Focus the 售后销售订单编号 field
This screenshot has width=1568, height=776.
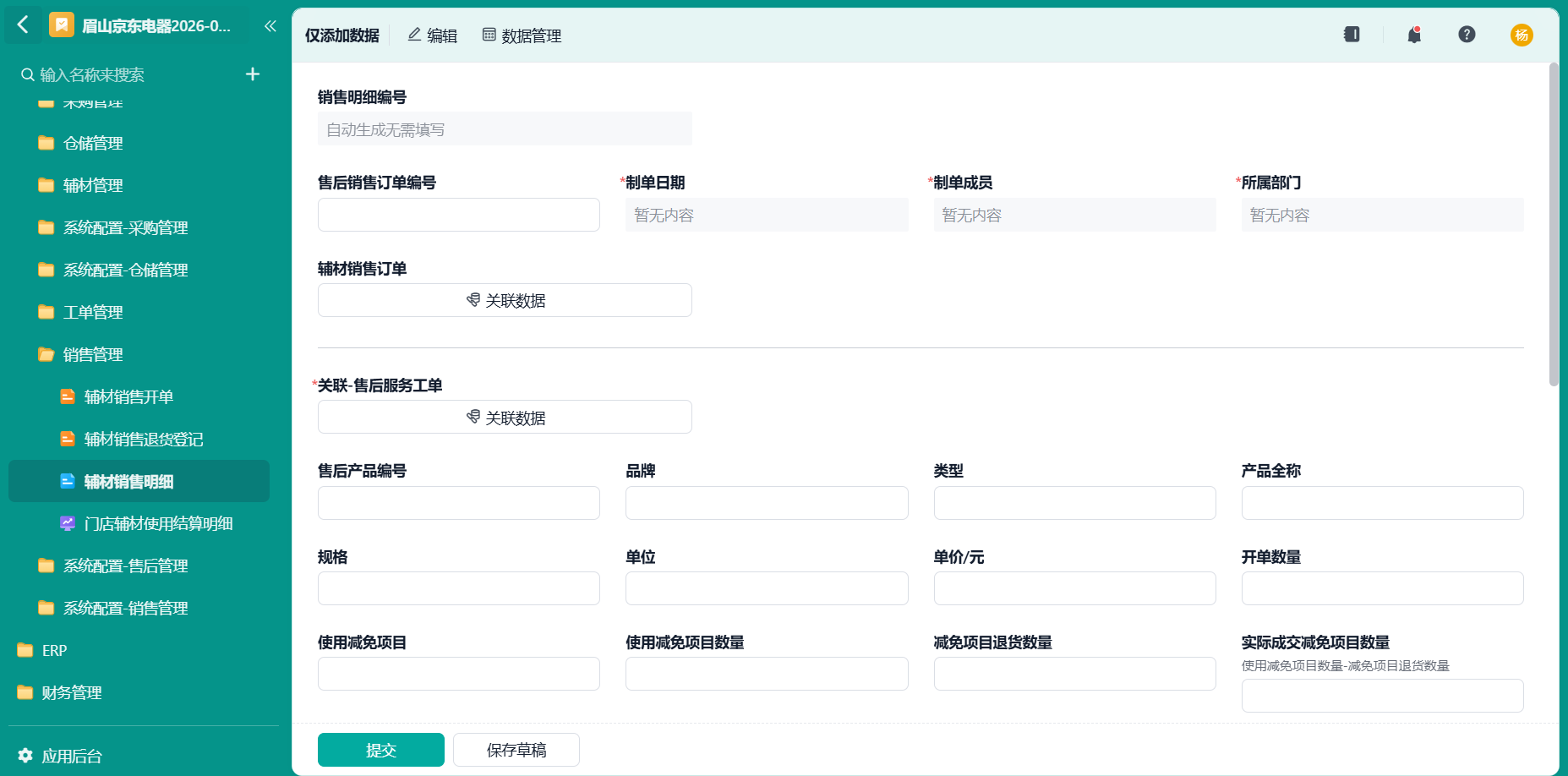point(459,215)
